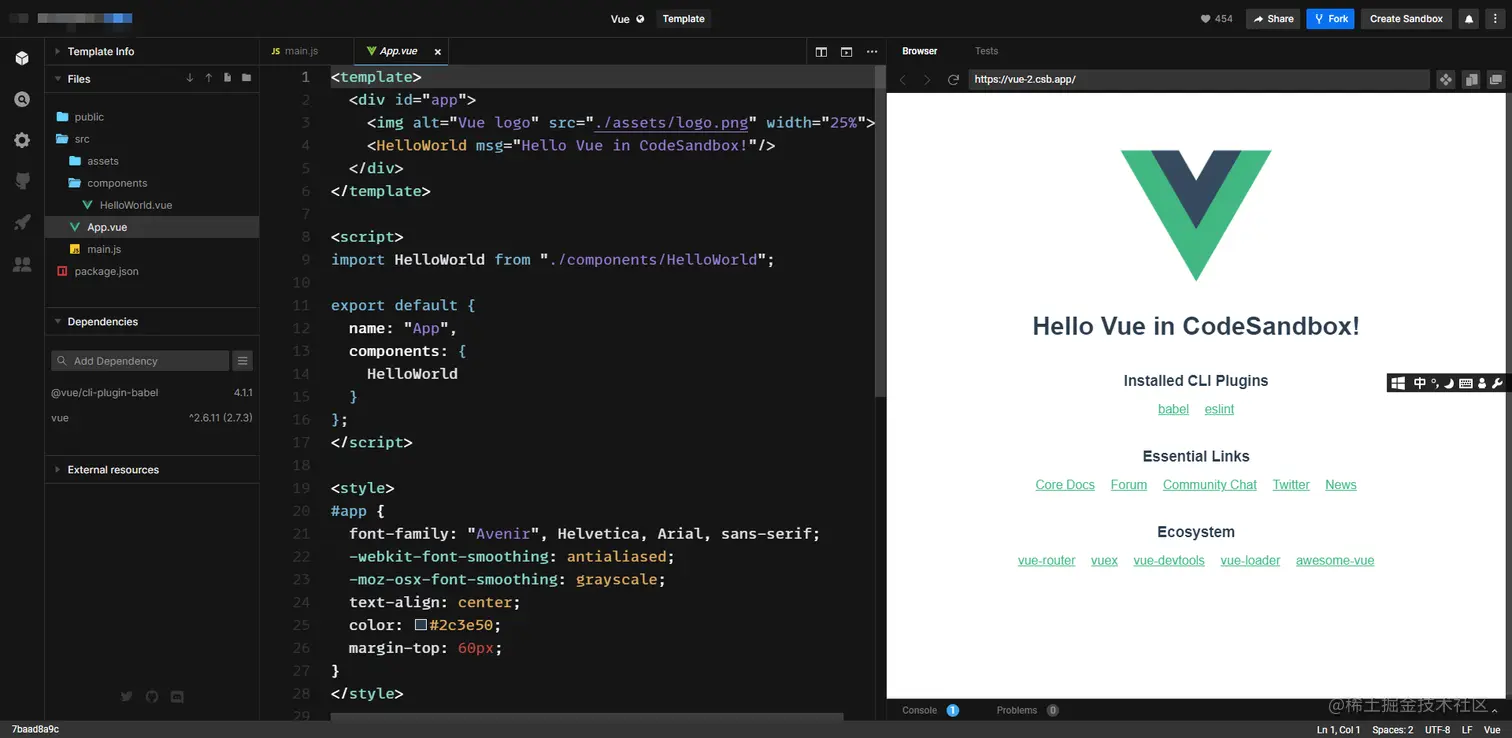The image size is (1512, 738).
Task: Refresh the preview browser
Action: coord(953,79)
